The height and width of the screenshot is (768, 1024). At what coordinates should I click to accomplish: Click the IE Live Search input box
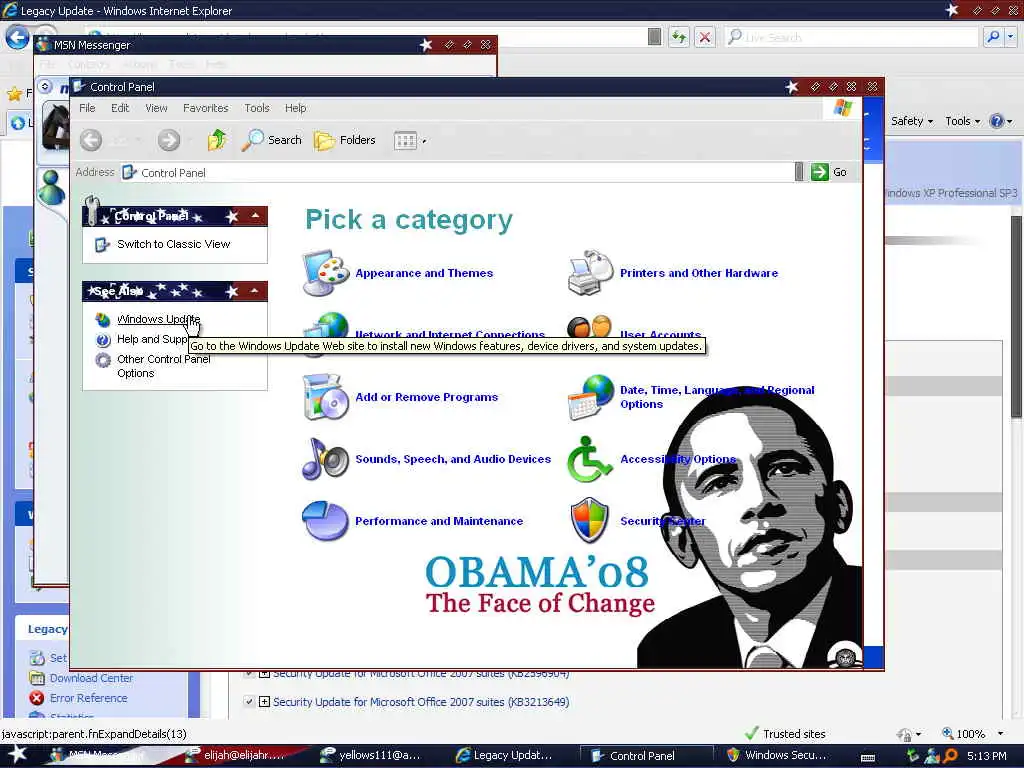[x=851, y=37]
